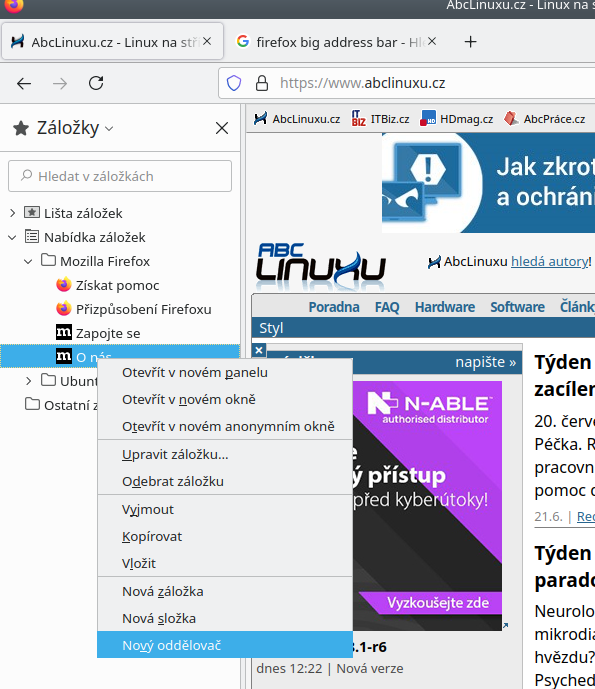Click the ABC Linuxu site logo
The width and height of the screenshot is (595, 689).
[321, 267]
